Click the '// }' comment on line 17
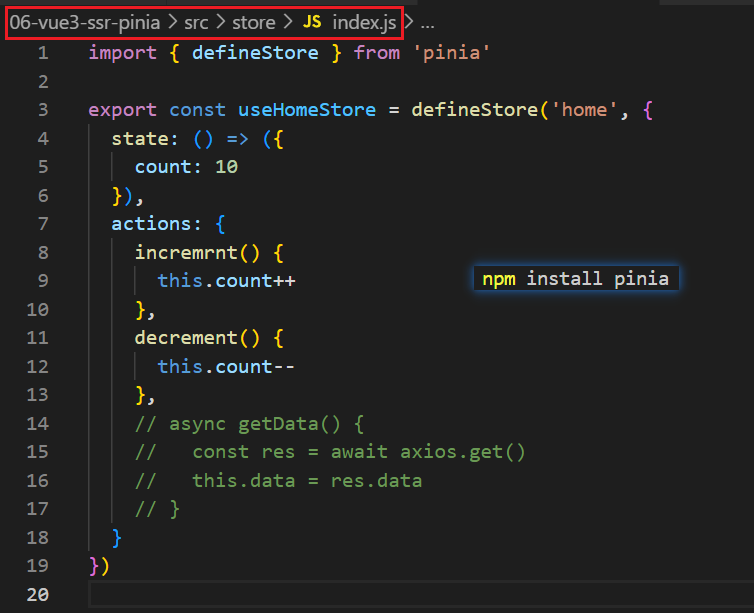 coord(157,509)
